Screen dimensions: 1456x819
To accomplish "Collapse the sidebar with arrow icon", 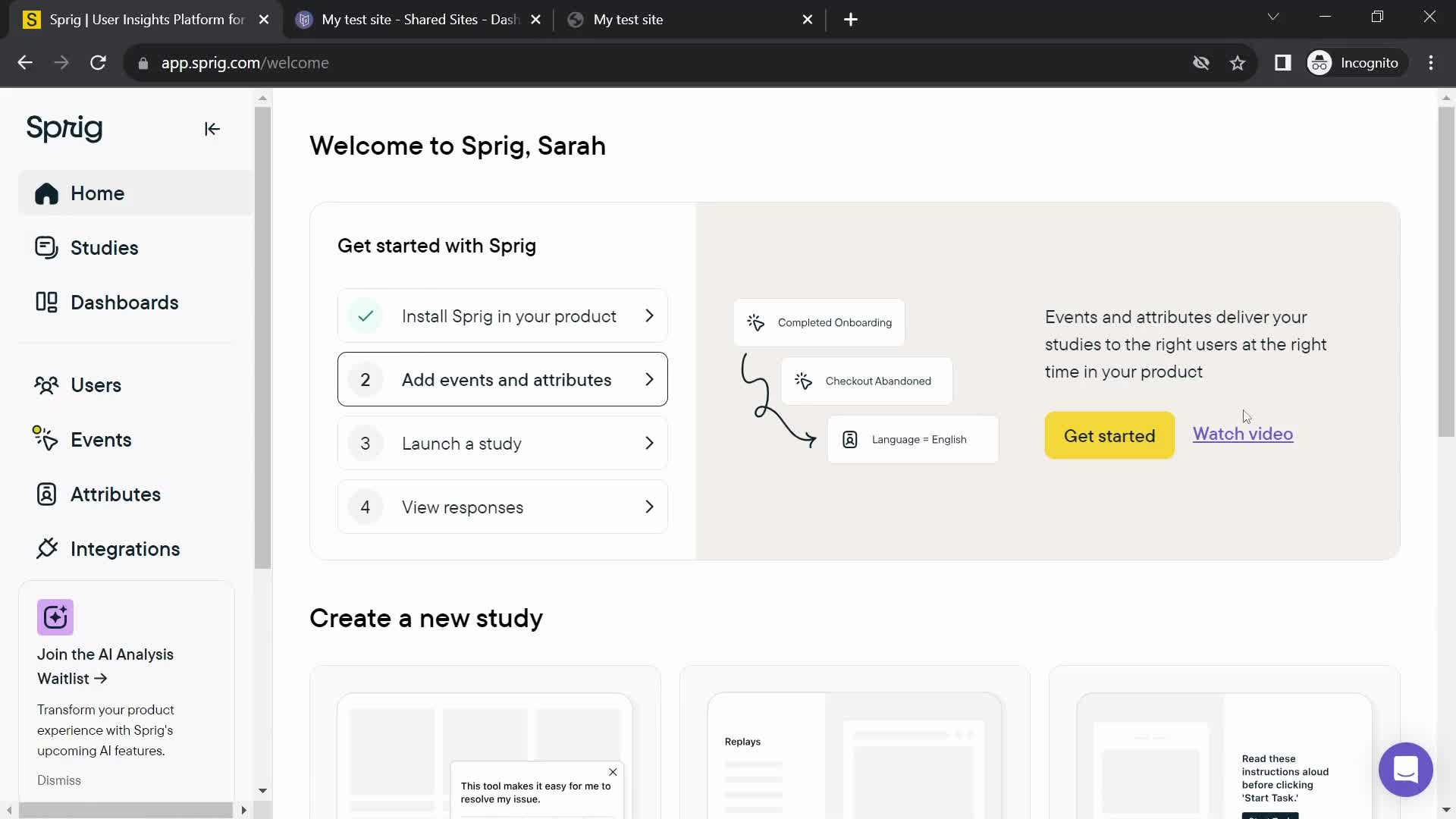I will (x=212, y=129).
